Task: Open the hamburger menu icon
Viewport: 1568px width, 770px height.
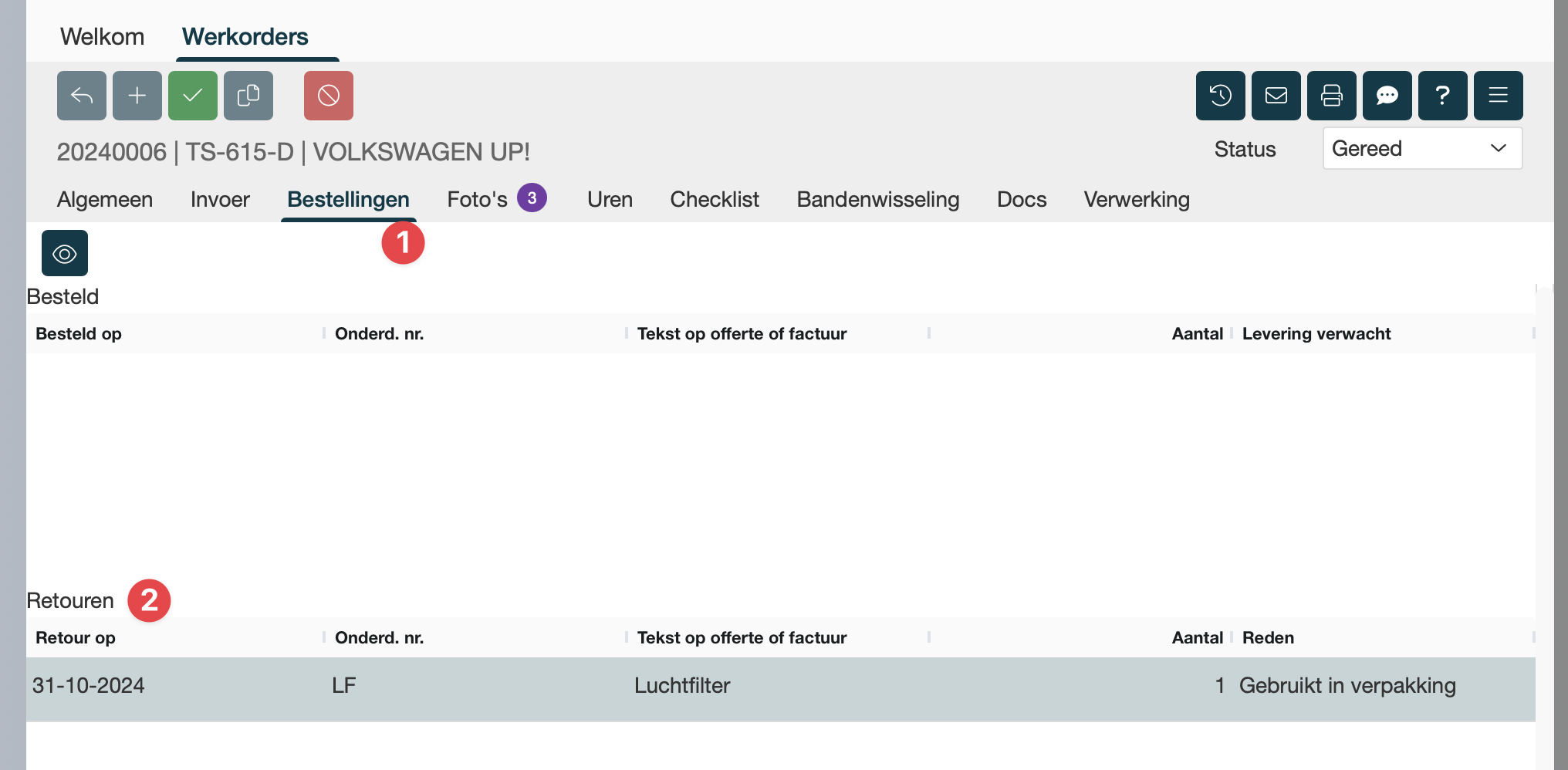Action: point(1499,96)
